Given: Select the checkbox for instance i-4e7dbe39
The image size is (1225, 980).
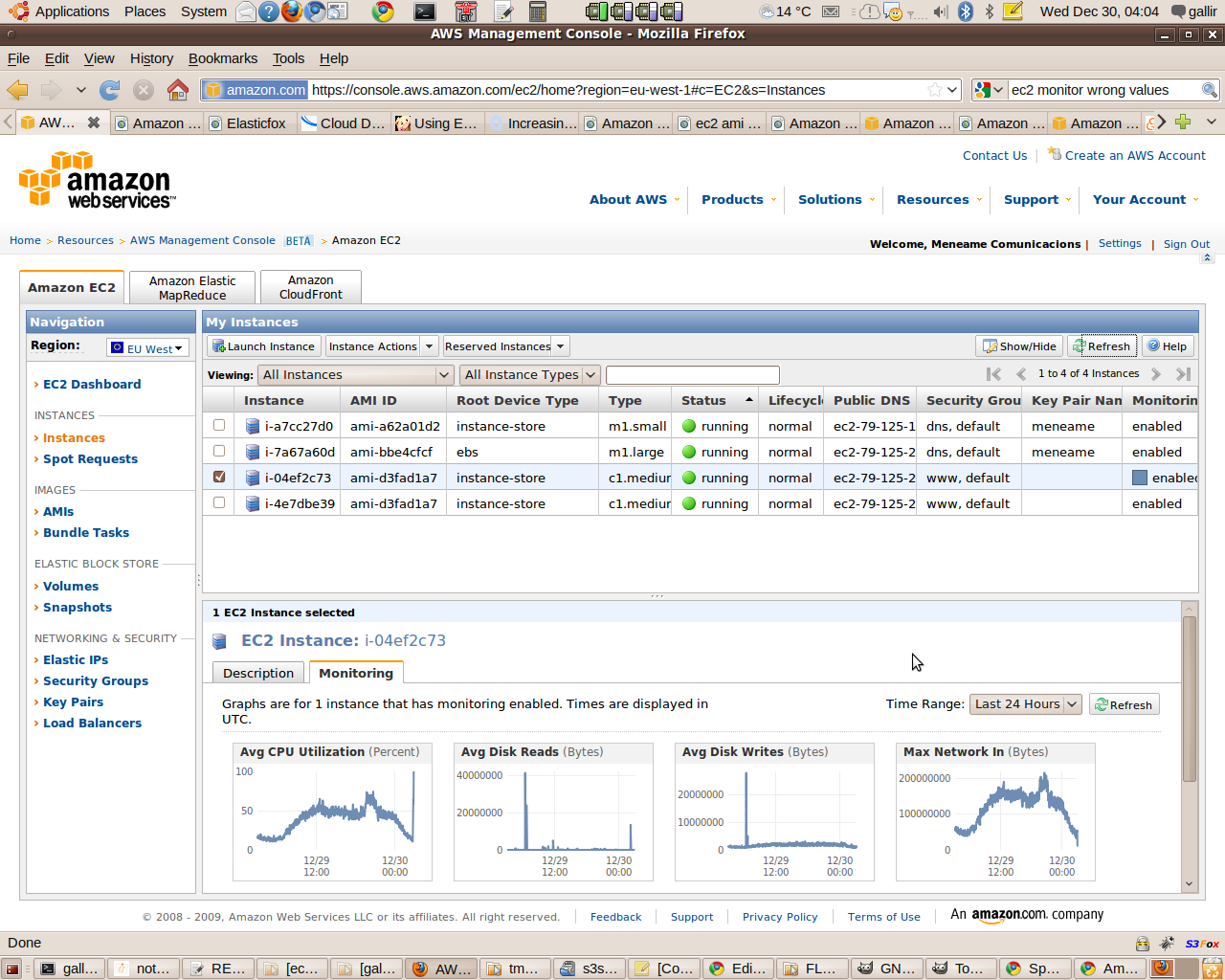Looking at the screenshot, I should (219, 502).
